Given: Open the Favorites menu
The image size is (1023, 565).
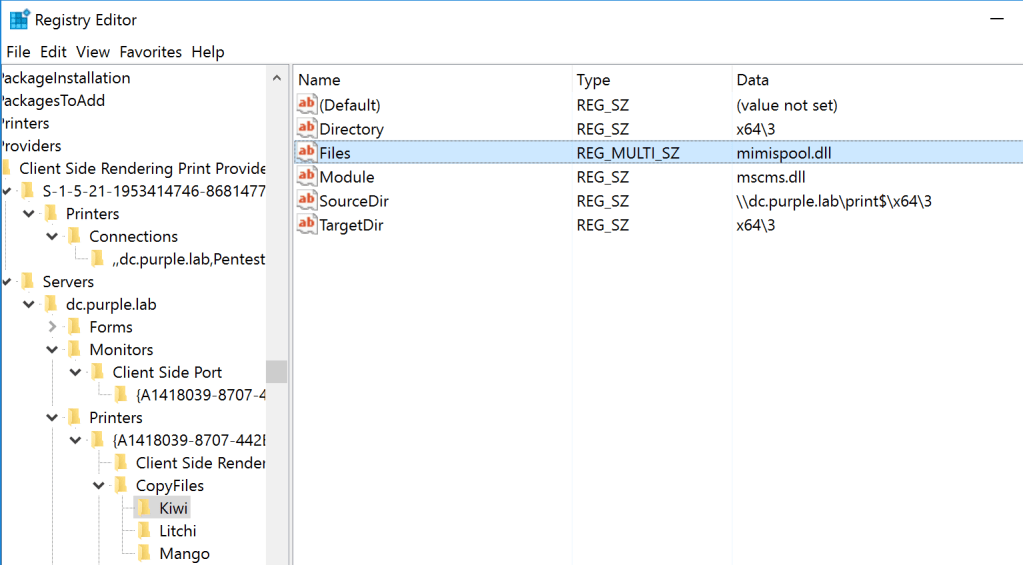Looking at the screenshot, I should pyautogui.click(x=150, y=52).
